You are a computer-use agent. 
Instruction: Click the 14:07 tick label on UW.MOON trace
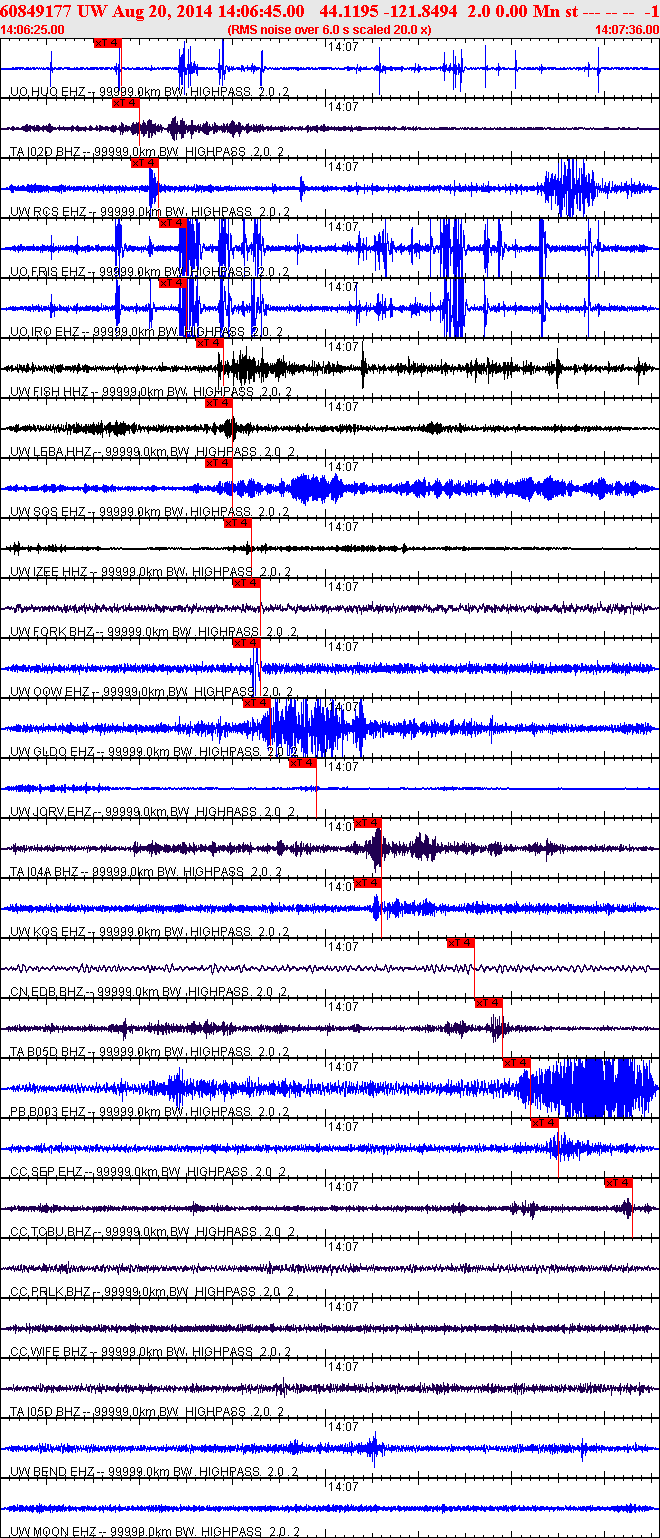(x=344, y=1486)
